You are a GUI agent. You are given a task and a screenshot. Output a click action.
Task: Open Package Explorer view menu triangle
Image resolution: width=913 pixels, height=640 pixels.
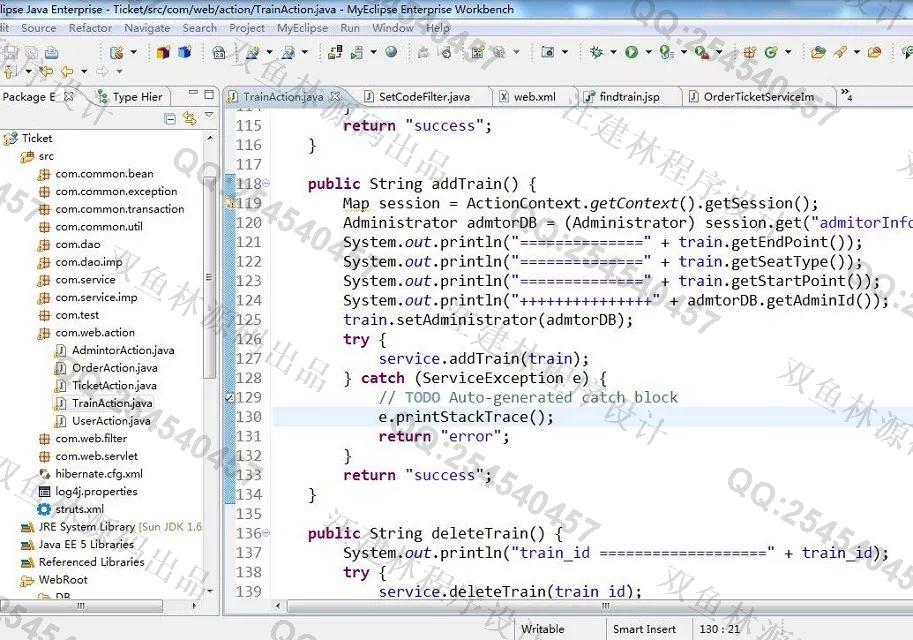208,115
